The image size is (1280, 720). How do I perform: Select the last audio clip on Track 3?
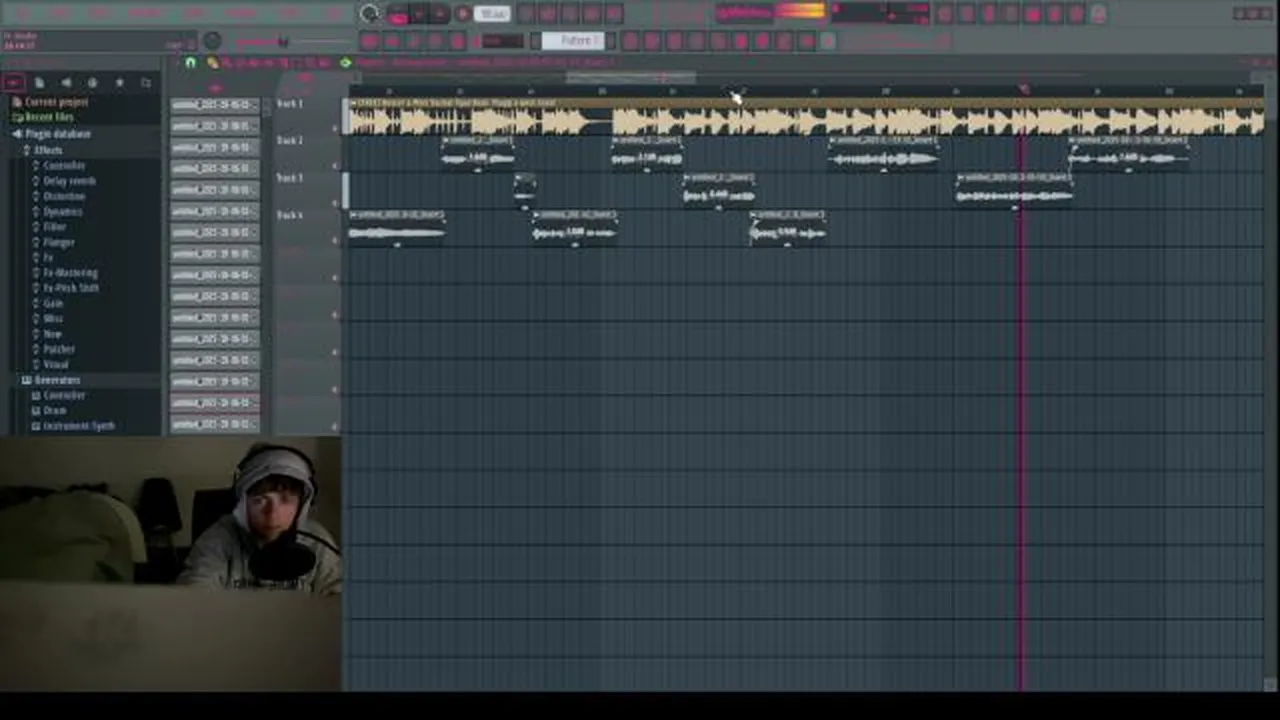click(1014, 191)
